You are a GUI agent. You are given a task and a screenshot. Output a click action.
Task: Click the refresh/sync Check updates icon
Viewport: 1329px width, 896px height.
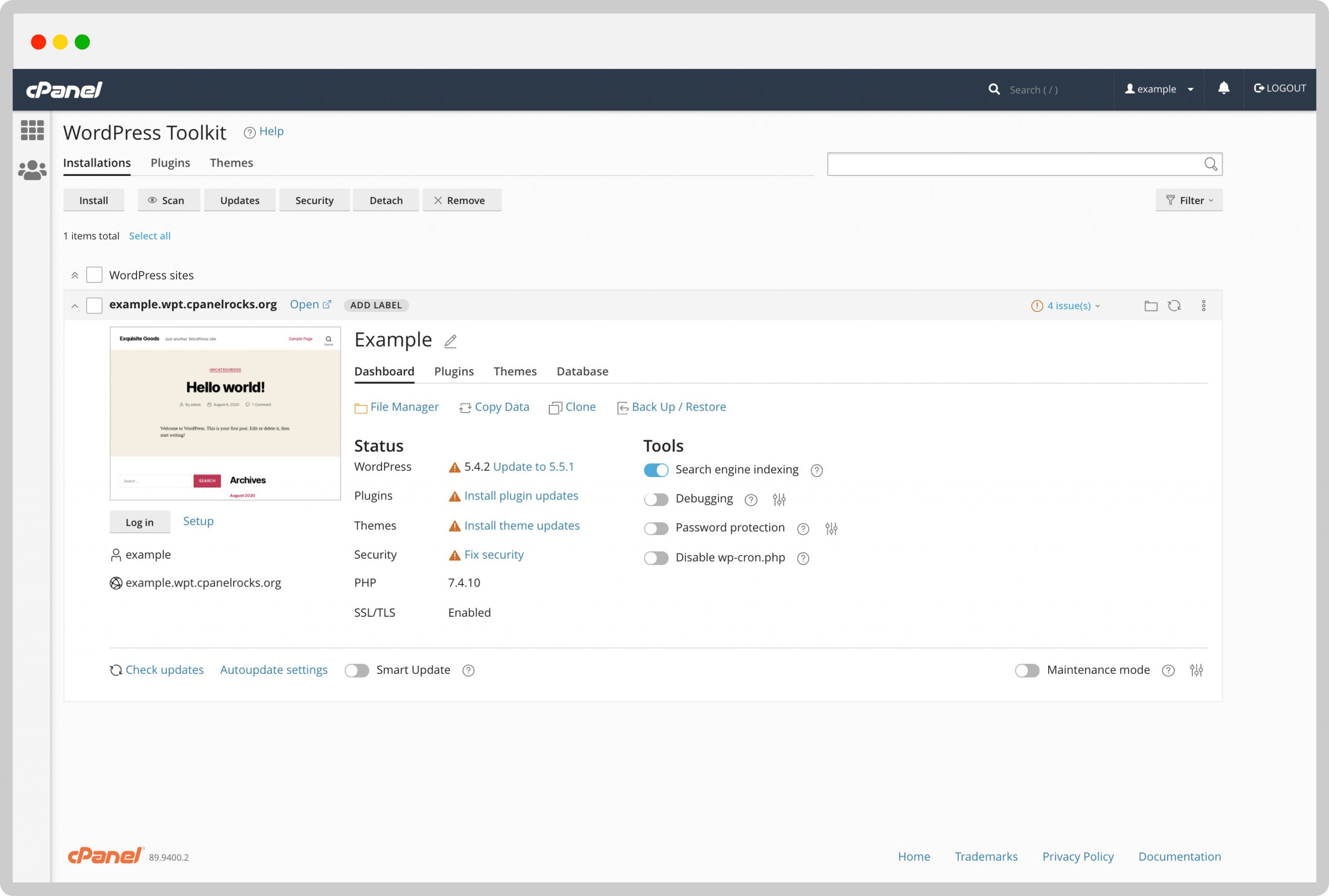(113, 670)
